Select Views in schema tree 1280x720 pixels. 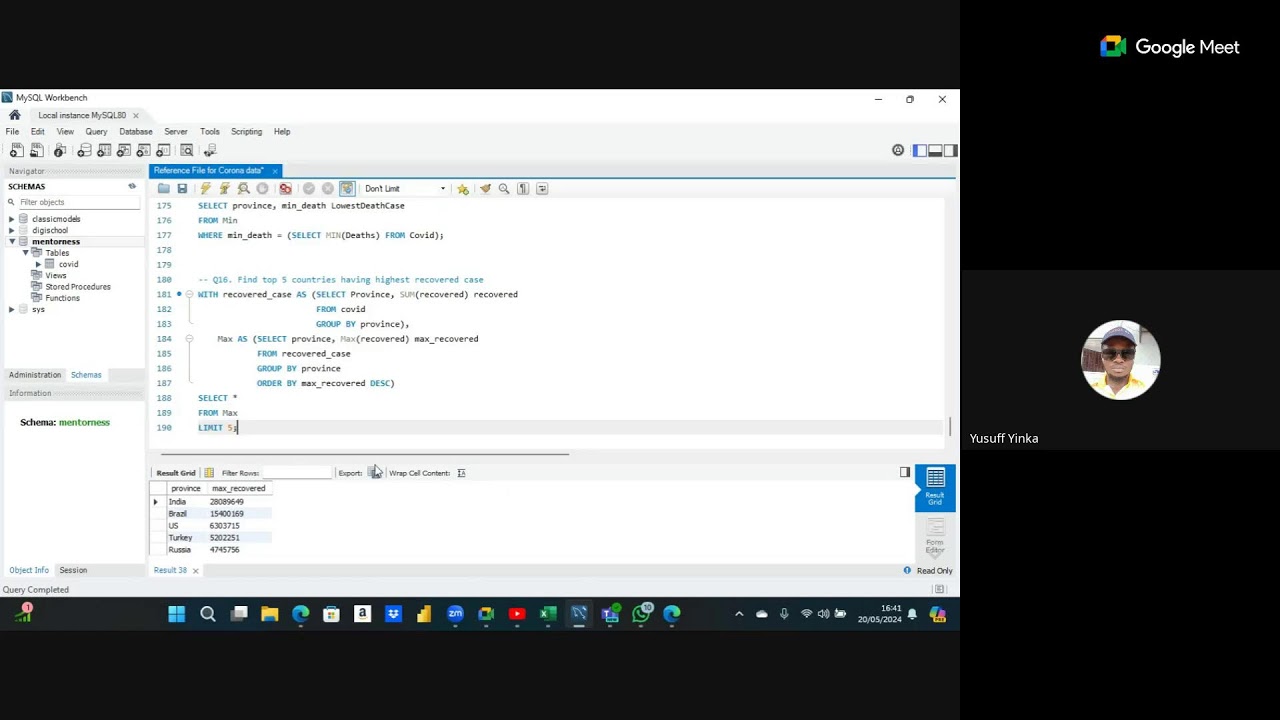(56, 275)
